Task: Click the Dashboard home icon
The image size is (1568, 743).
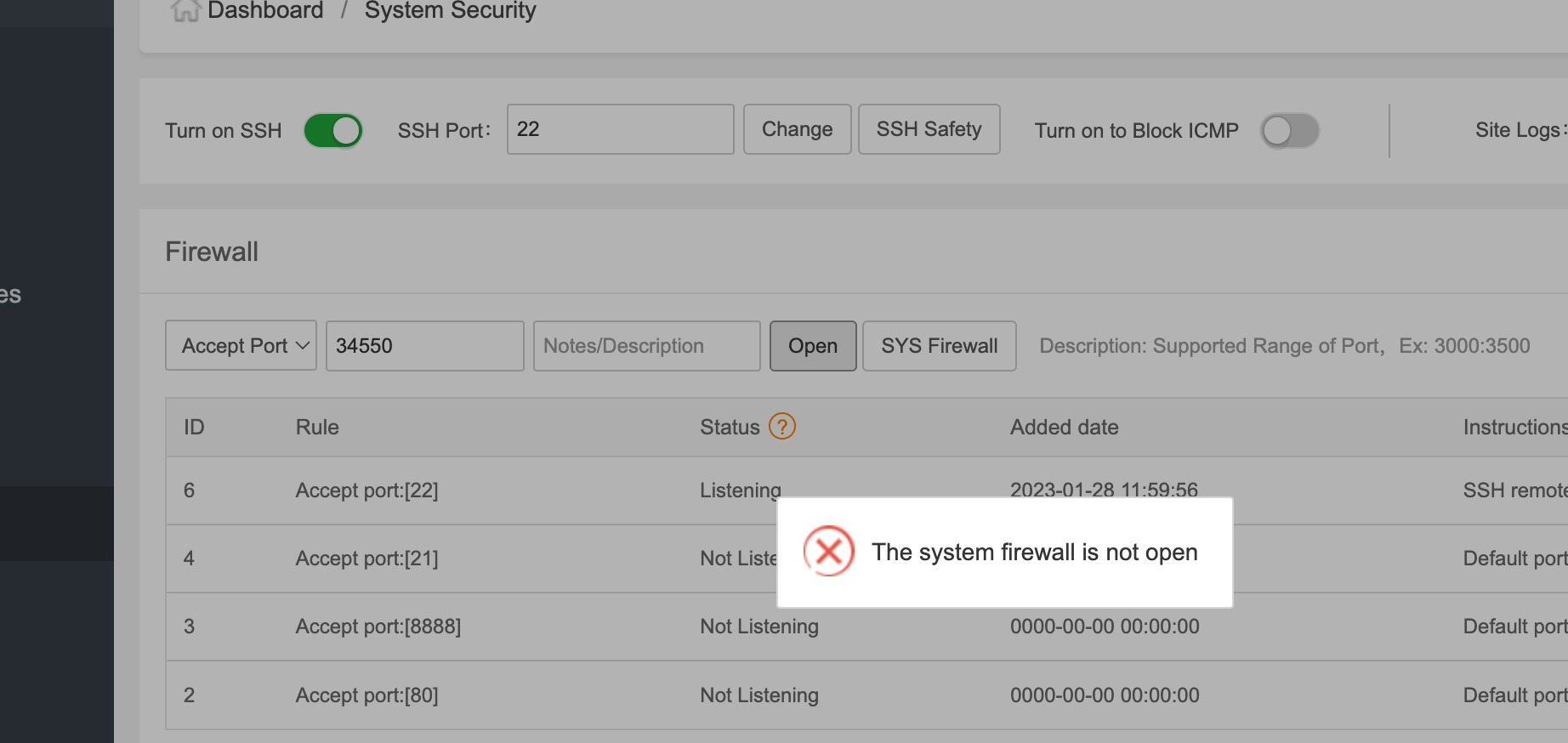Action: coord(185,10)
